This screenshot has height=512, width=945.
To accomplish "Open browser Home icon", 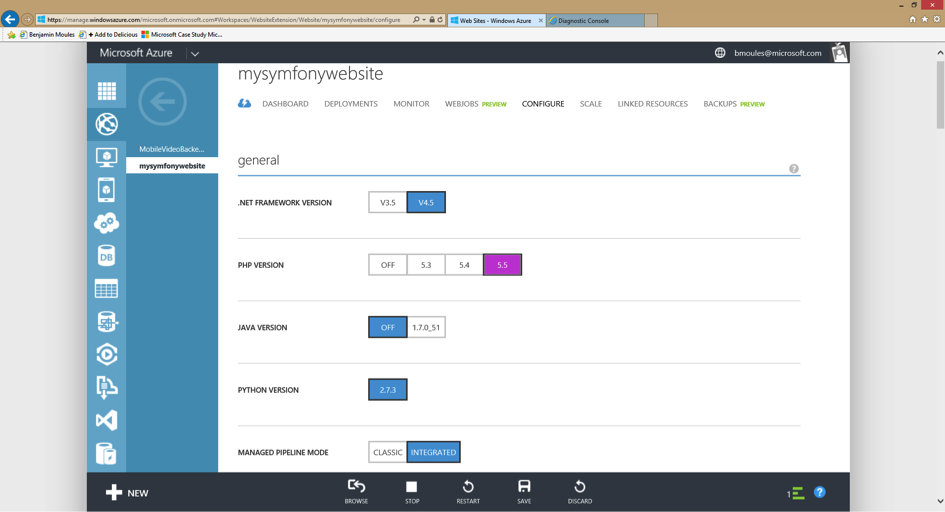I will (x=912, y=19).
